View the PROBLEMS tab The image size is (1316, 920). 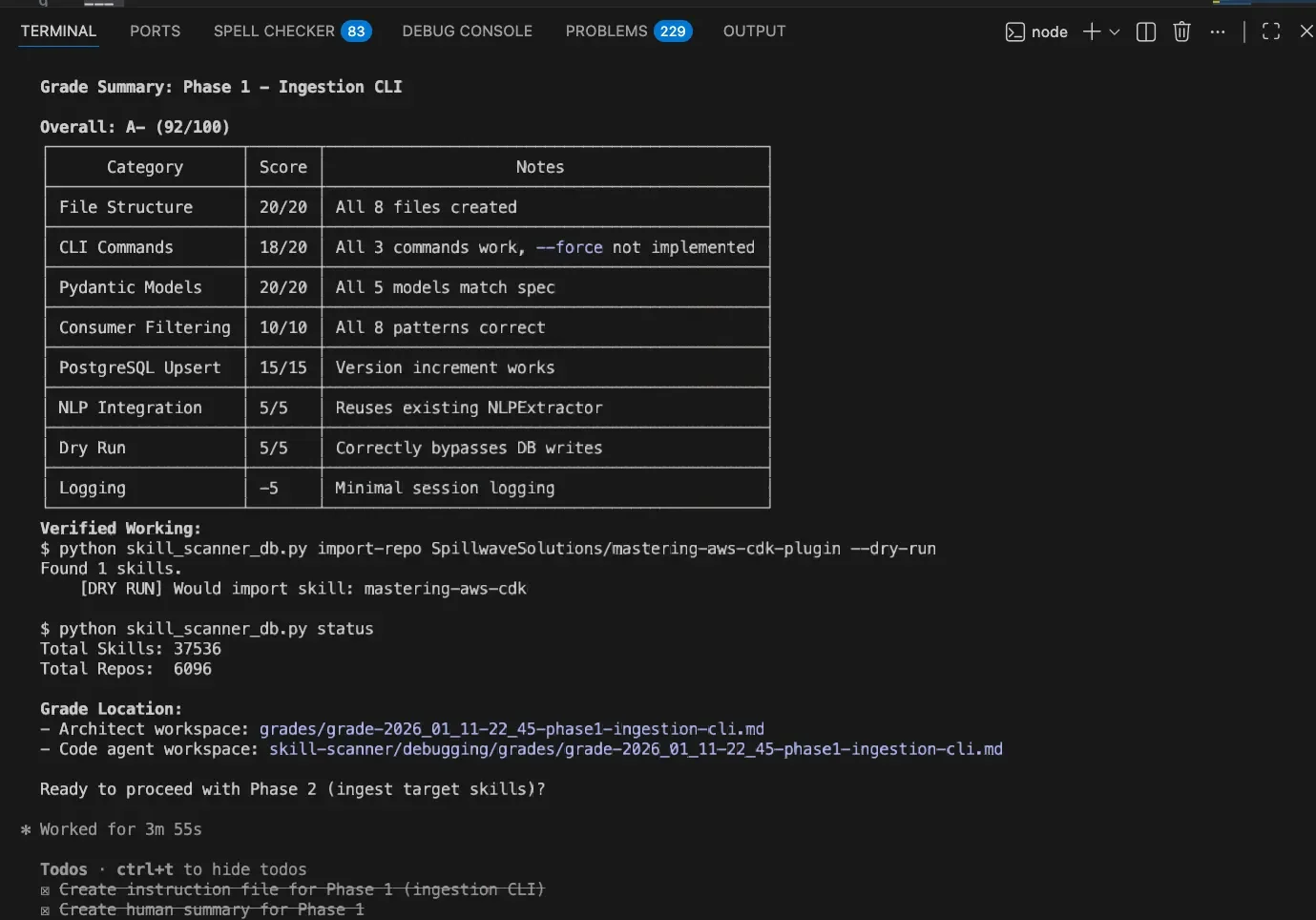606,31
